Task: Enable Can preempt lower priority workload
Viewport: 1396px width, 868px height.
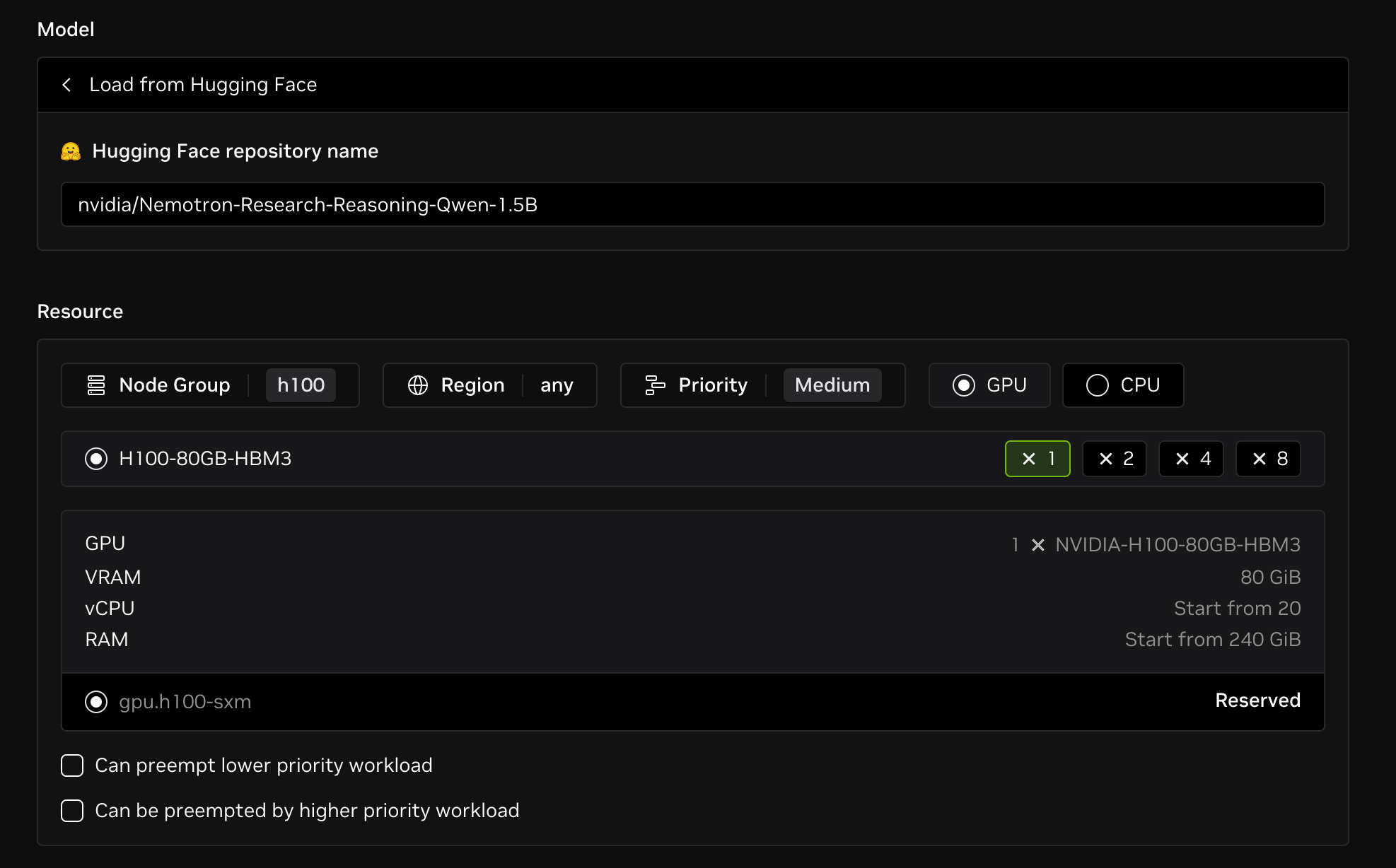Action: 72,766
